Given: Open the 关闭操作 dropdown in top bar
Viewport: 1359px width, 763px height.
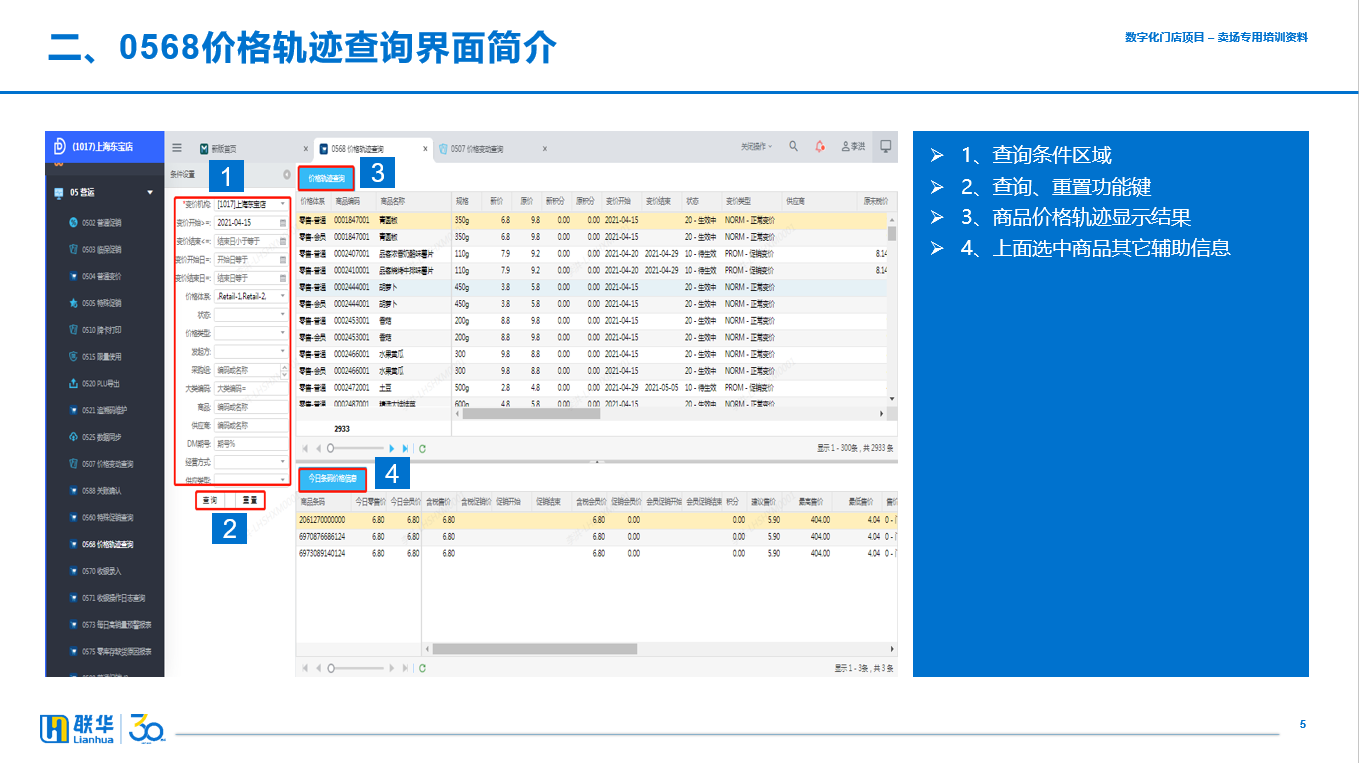Looking at the screenshot, I should click(x=756, y=147).
